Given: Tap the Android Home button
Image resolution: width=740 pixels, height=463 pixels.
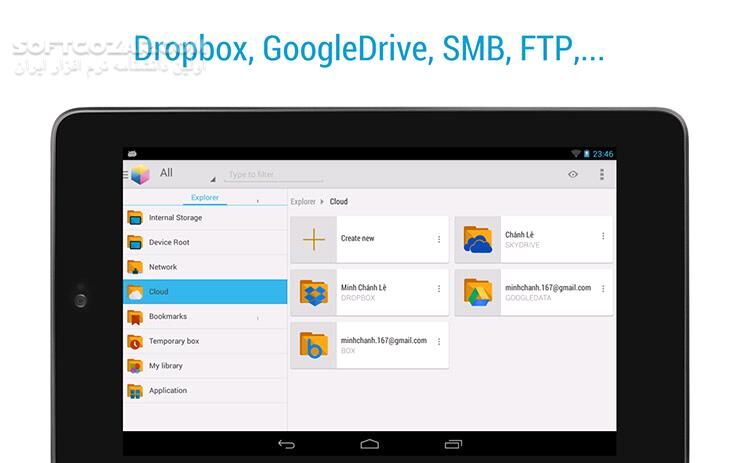Looking at the screenshot, I should tap(370, 444).
